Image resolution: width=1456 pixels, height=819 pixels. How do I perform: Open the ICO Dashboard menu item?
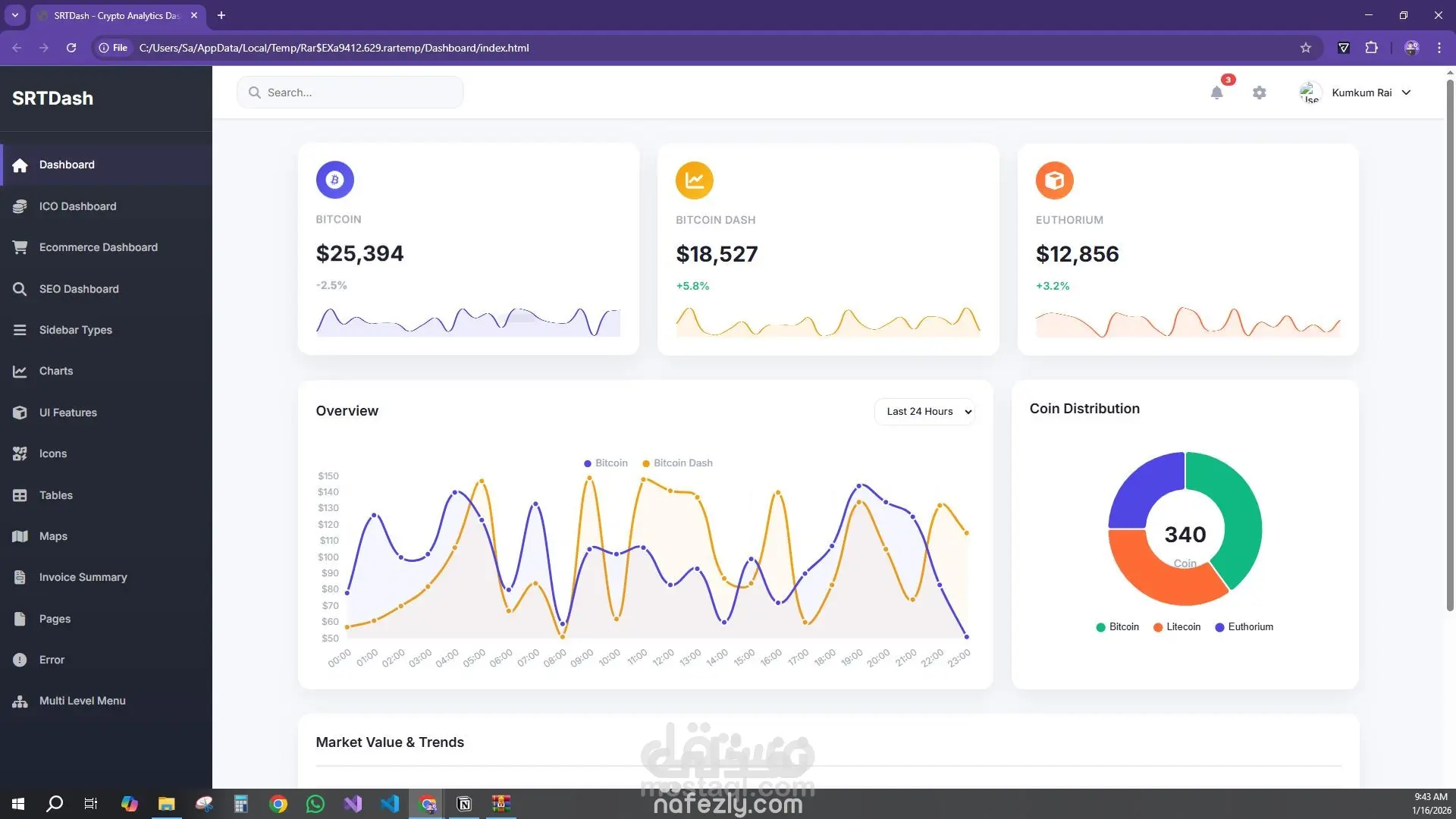pos(77,206)
